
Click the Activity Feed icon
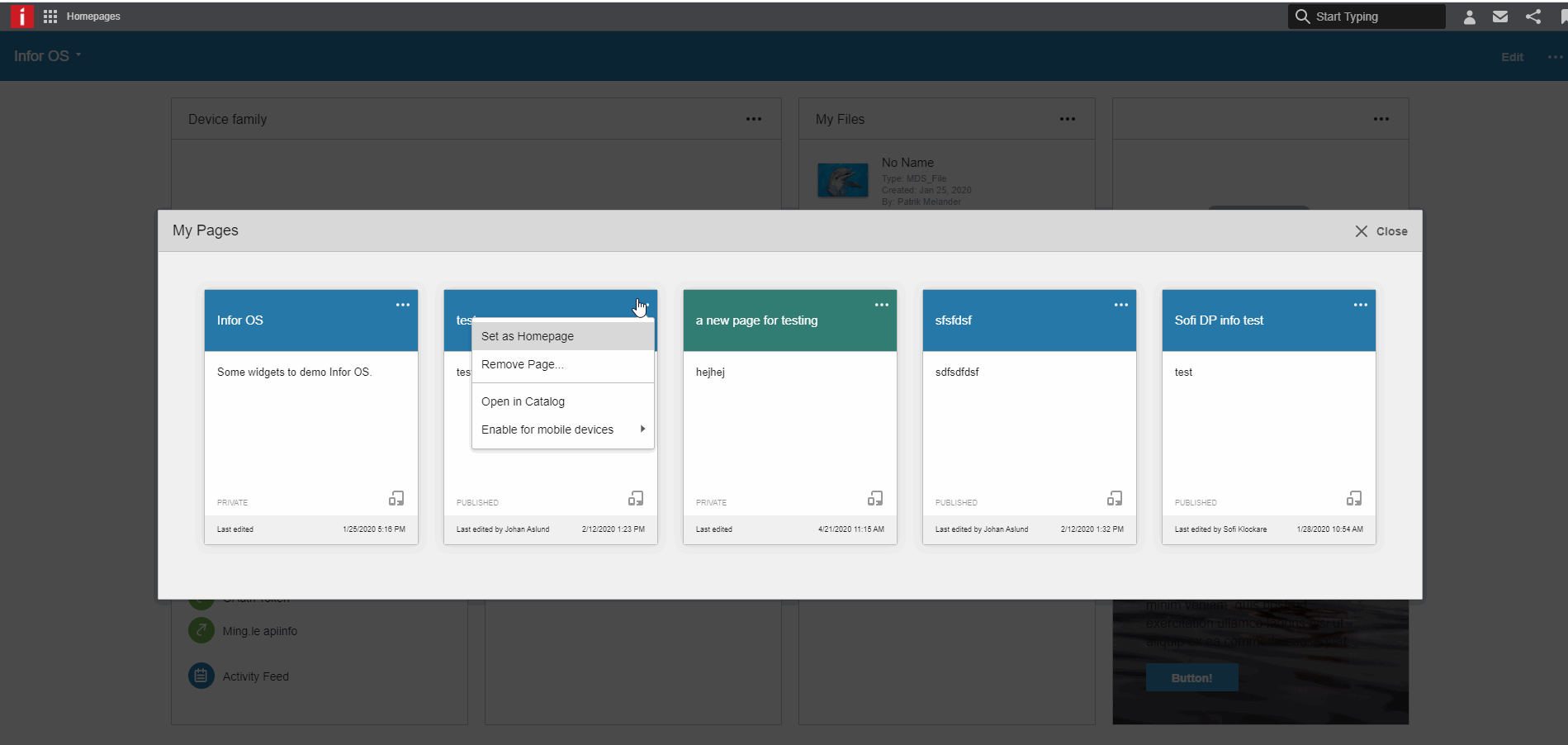[x=201, y=676]
